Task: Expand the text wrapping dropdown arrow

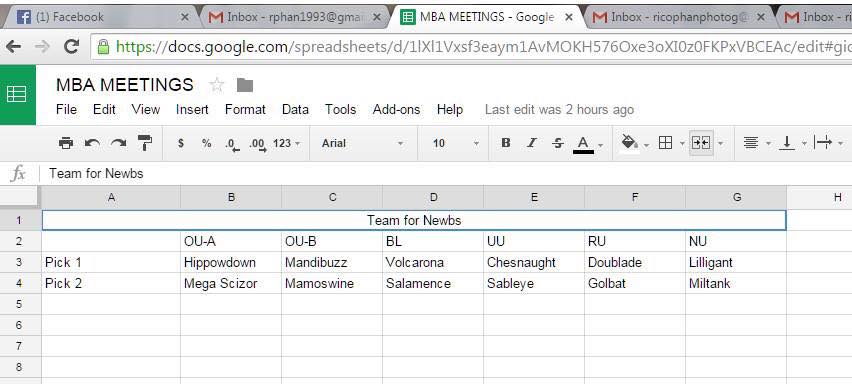Action: click(841, 144)
